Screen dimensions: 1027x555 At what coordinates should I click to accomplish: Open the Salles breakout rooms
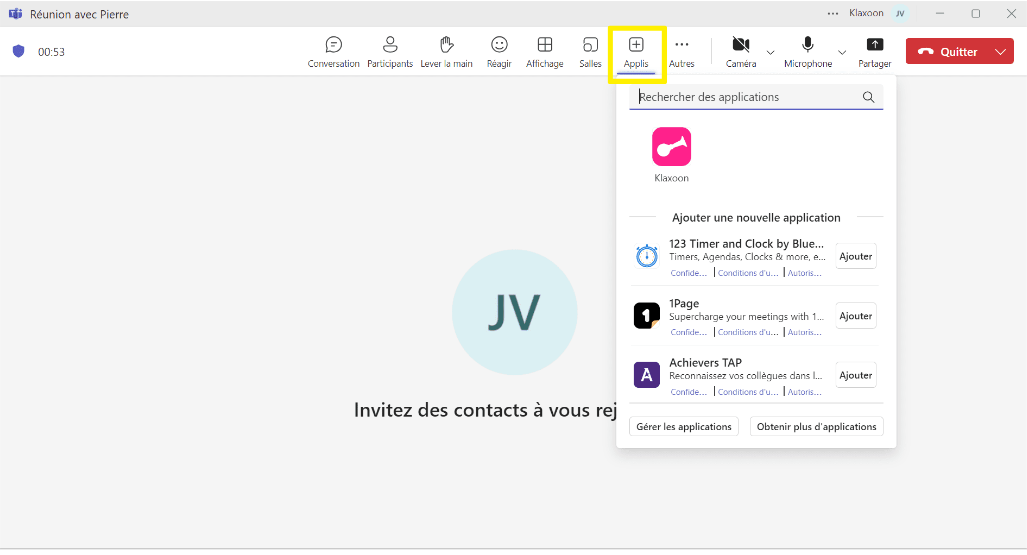590,51
